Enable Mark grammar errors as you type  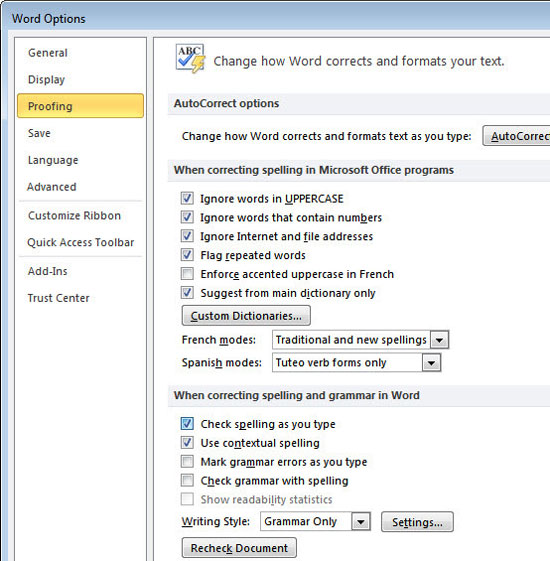187,462
